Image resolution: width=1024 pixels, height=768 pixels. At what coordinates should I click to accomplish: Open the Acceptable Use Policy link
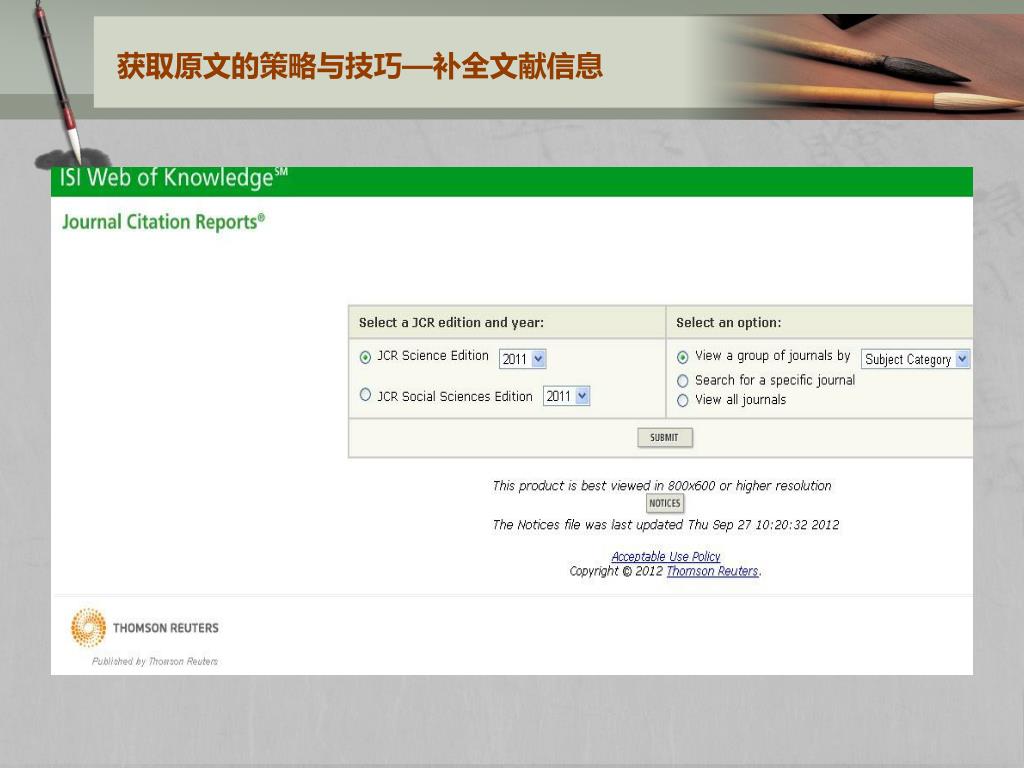665,556
